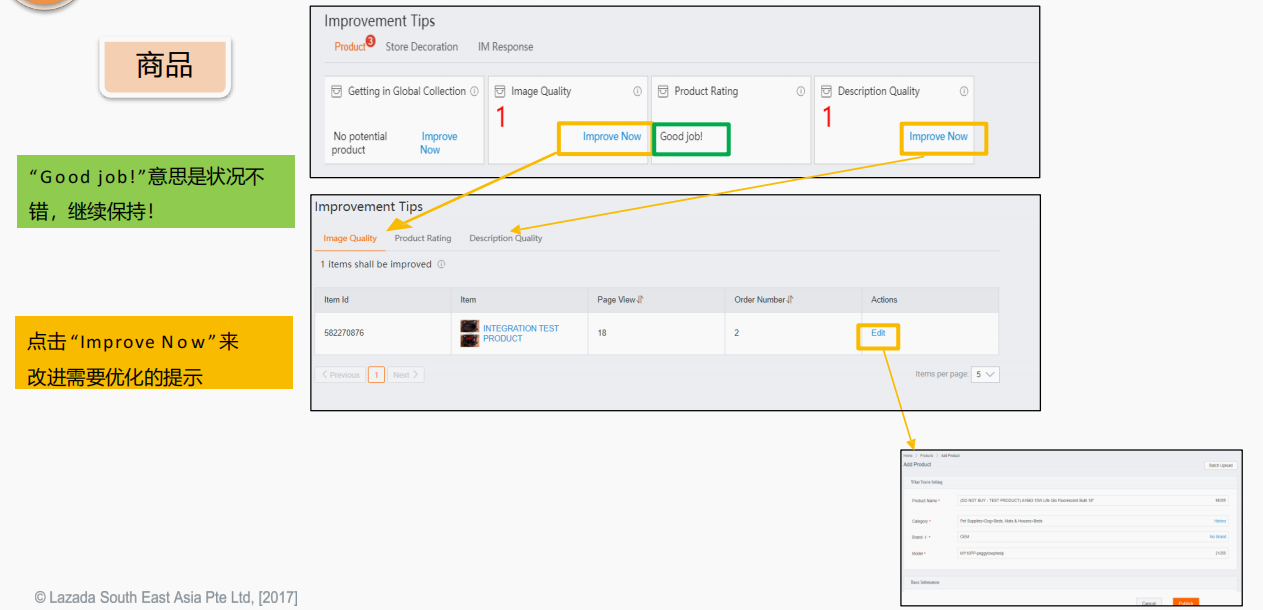Image resolution: width=1263 pixels, height=610 pixels.
Task: Click Improve Now on Image Quality card
Action: click(612, 137)
